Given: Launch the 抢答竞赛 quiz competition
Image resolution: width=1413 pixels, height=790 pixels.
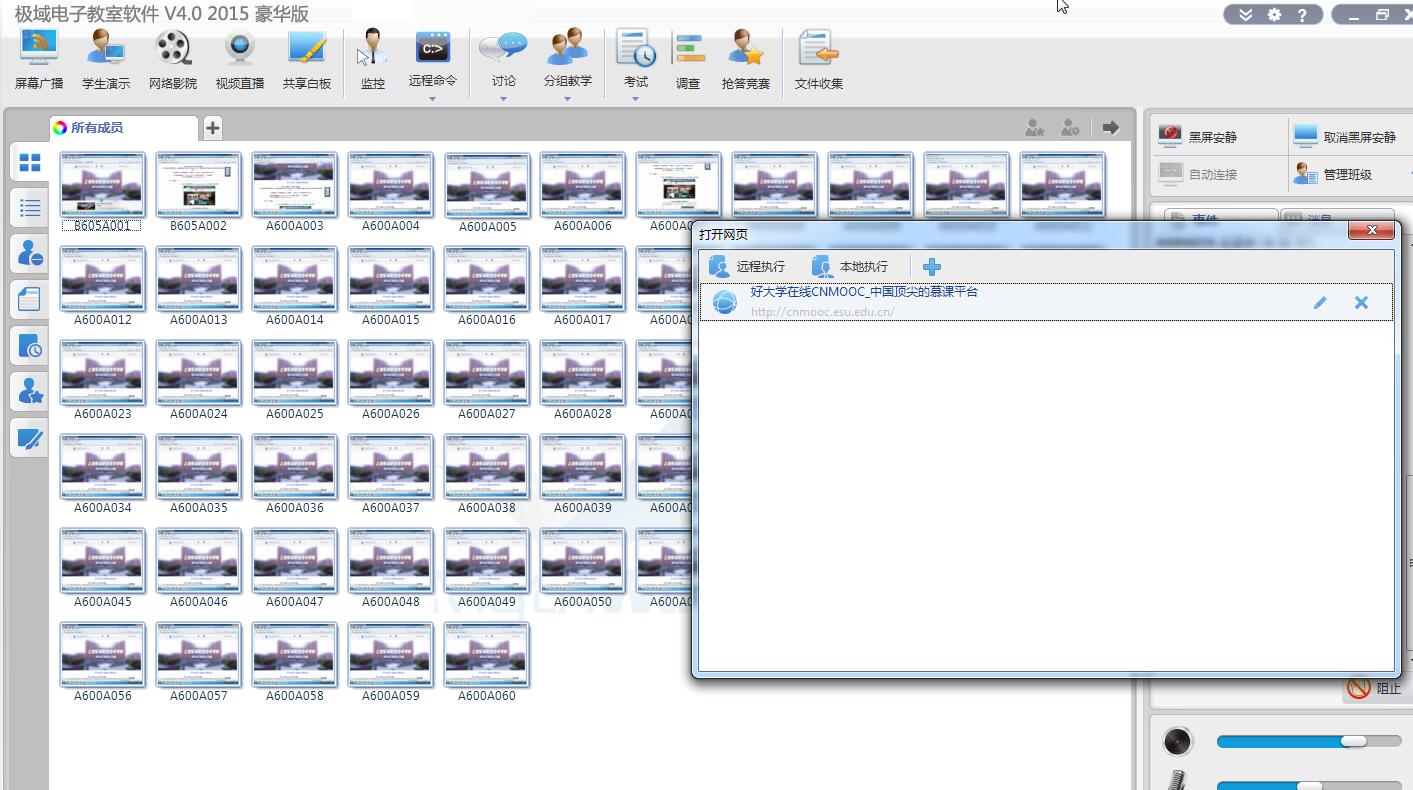Looking at the screenshot, I should point(745,60).
